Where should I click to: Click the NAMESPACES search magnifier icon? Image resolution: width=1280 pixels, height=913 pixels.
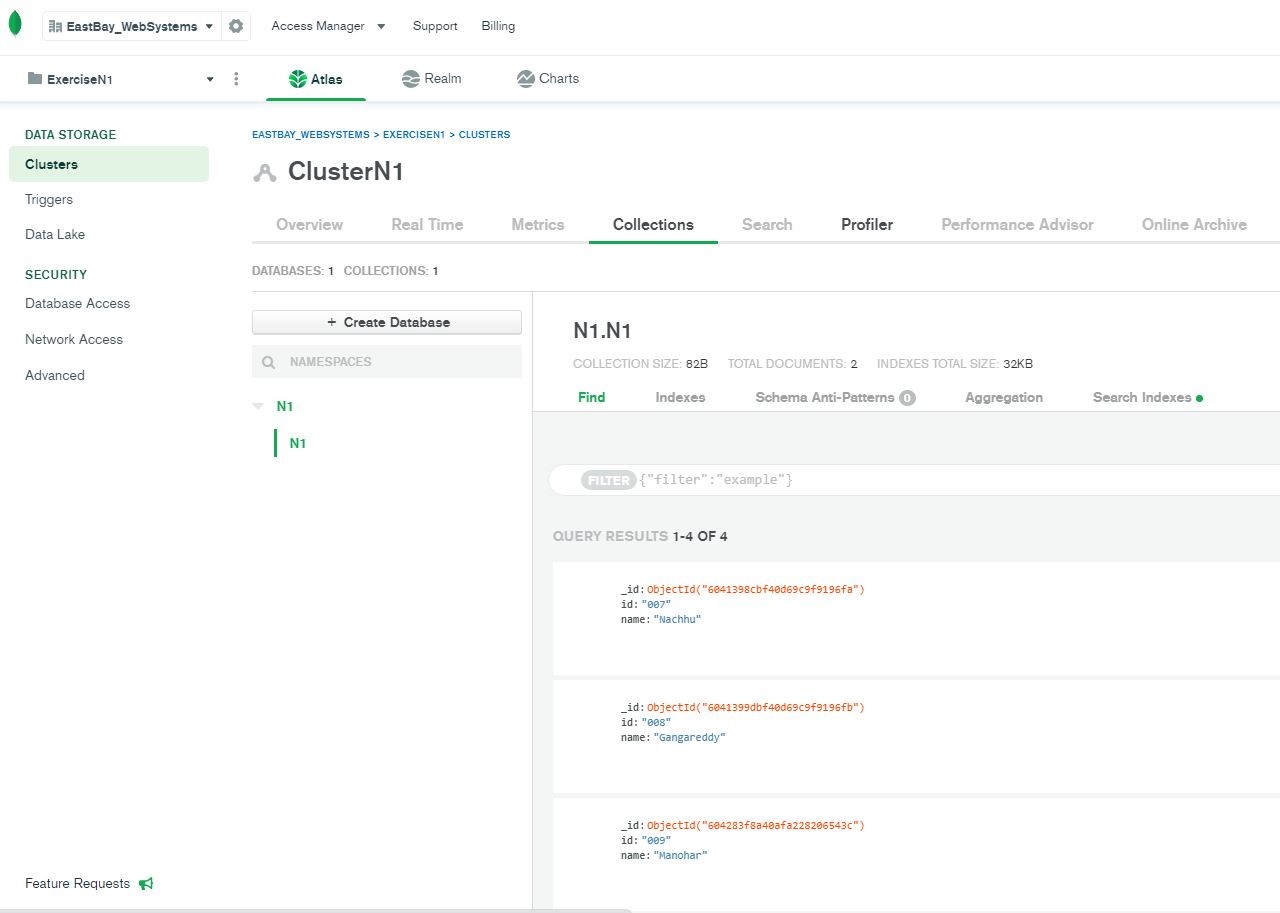pyautogui.click(x=268, y=362)
